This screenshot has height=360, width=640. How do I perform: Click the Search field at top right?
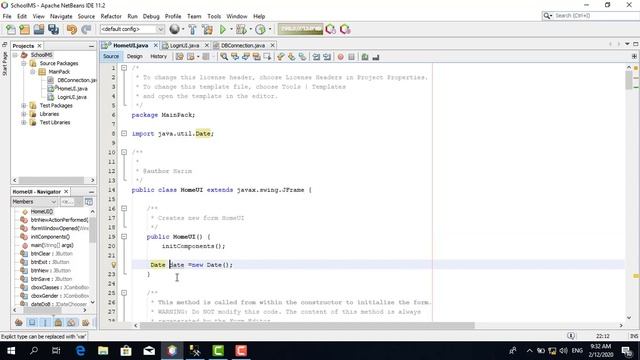(x=594, y=16)
